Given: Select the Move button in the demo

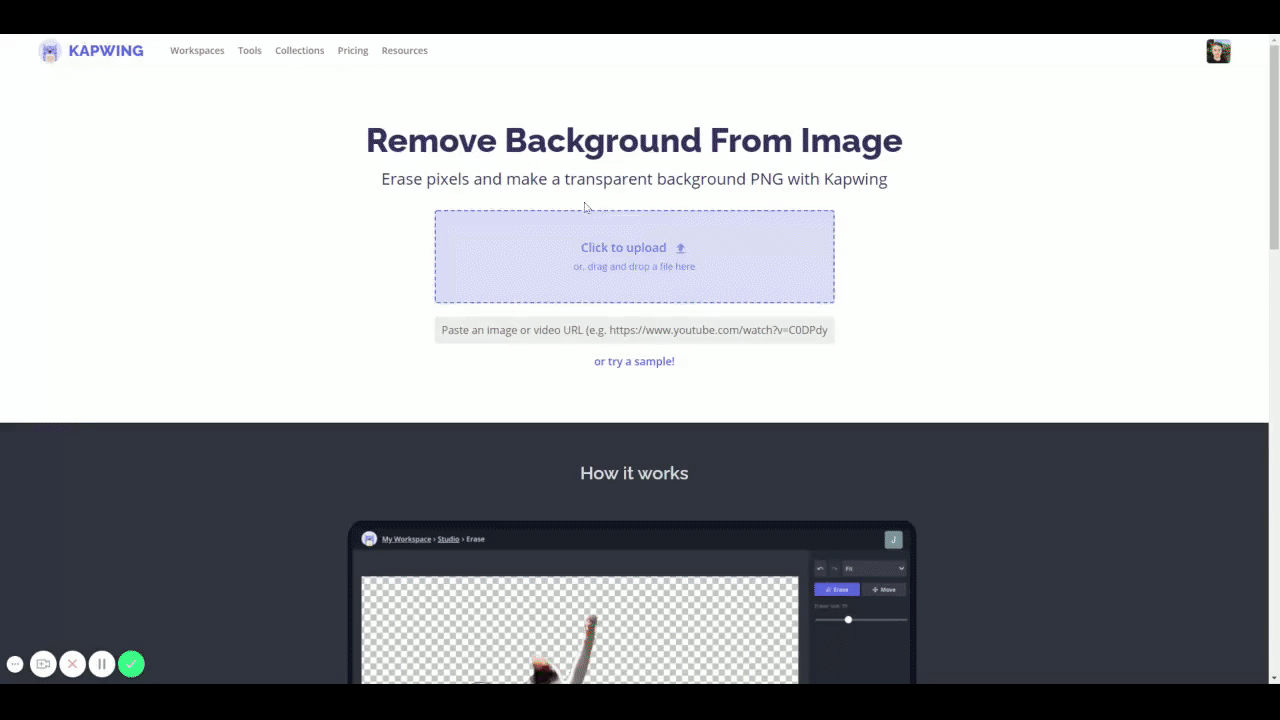Looking at the screenshot, I should click(x=884, y=590).
